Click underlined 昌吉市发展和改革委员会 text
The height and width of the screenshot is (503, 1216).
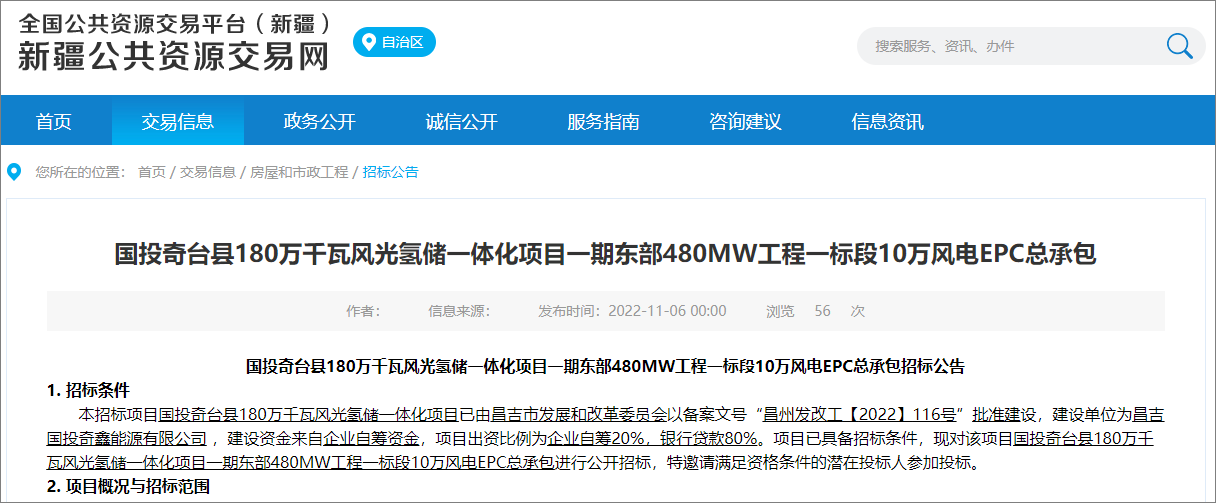pos(579,414)
